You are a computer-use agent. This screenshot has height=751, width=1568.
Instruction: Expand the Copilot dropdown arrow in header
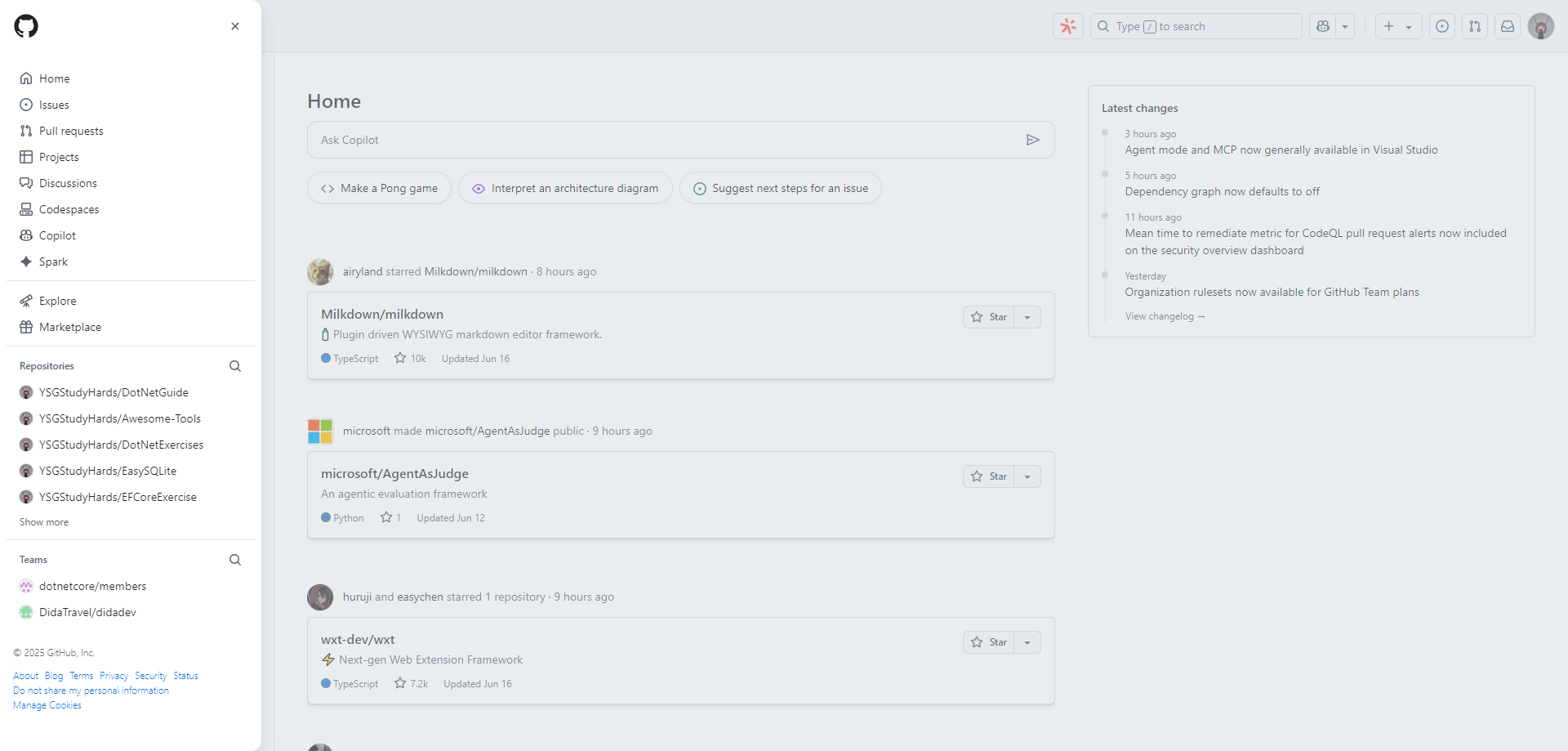point(1345,26)
